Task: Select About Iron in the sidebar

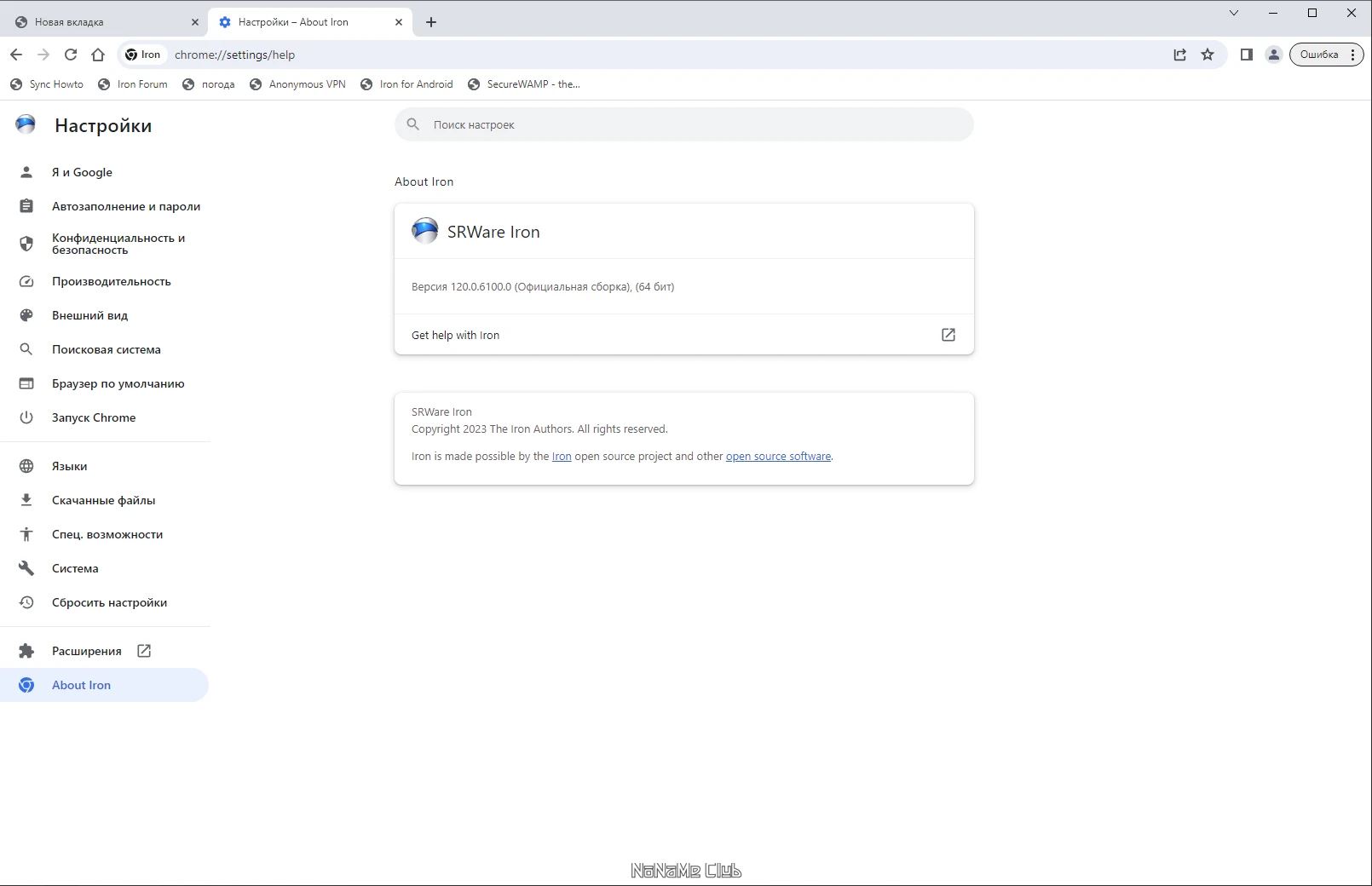Action: pyautogui.click(x=104, y=685)
